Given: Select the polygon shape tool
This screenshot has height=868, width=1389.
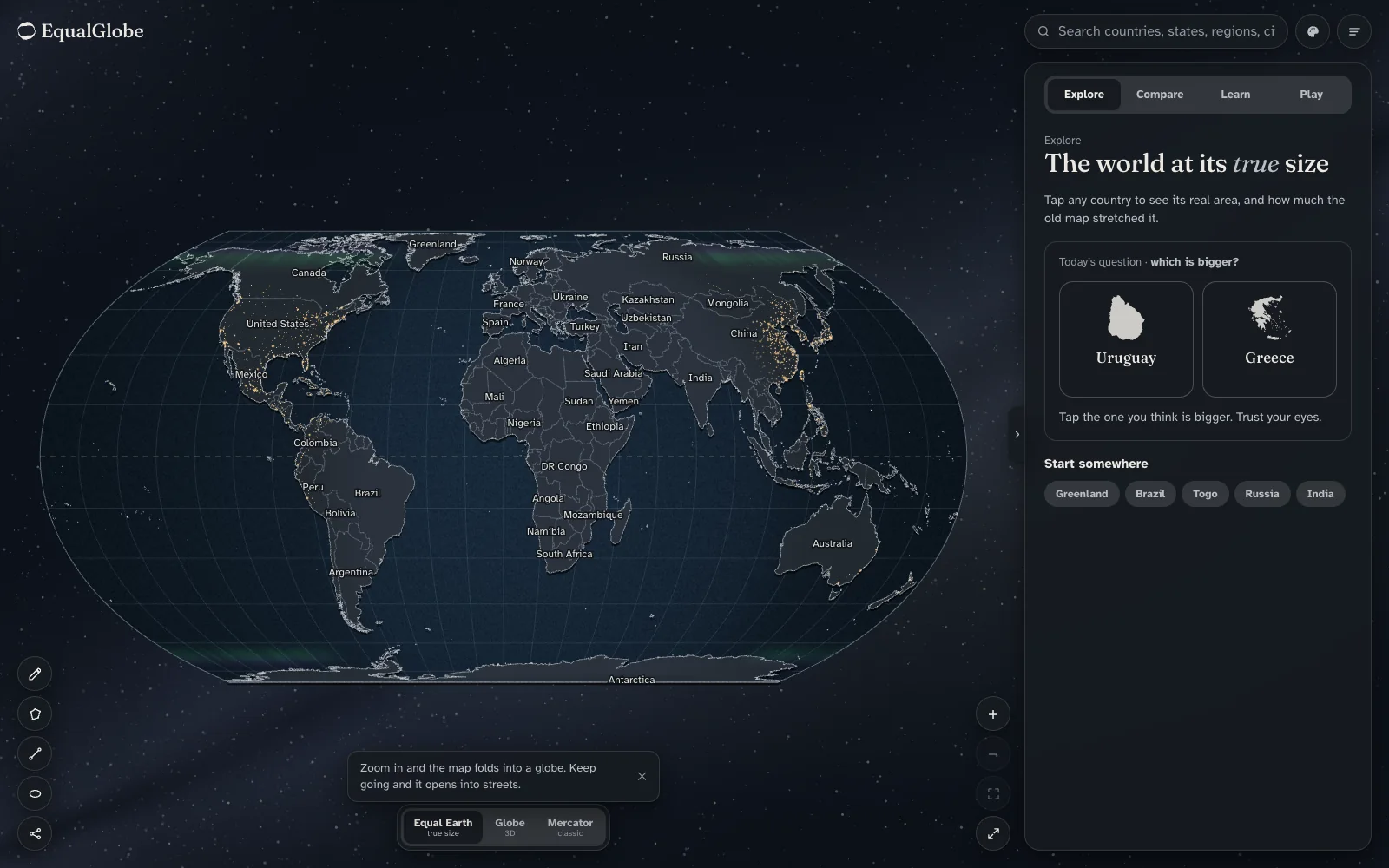Looking at the screenshot, I should pos(35,713).
